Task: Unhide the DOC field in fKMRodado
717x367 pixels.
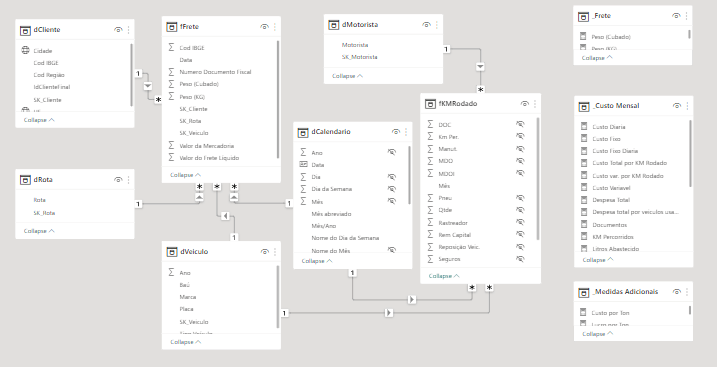Action: click(520, 124)
